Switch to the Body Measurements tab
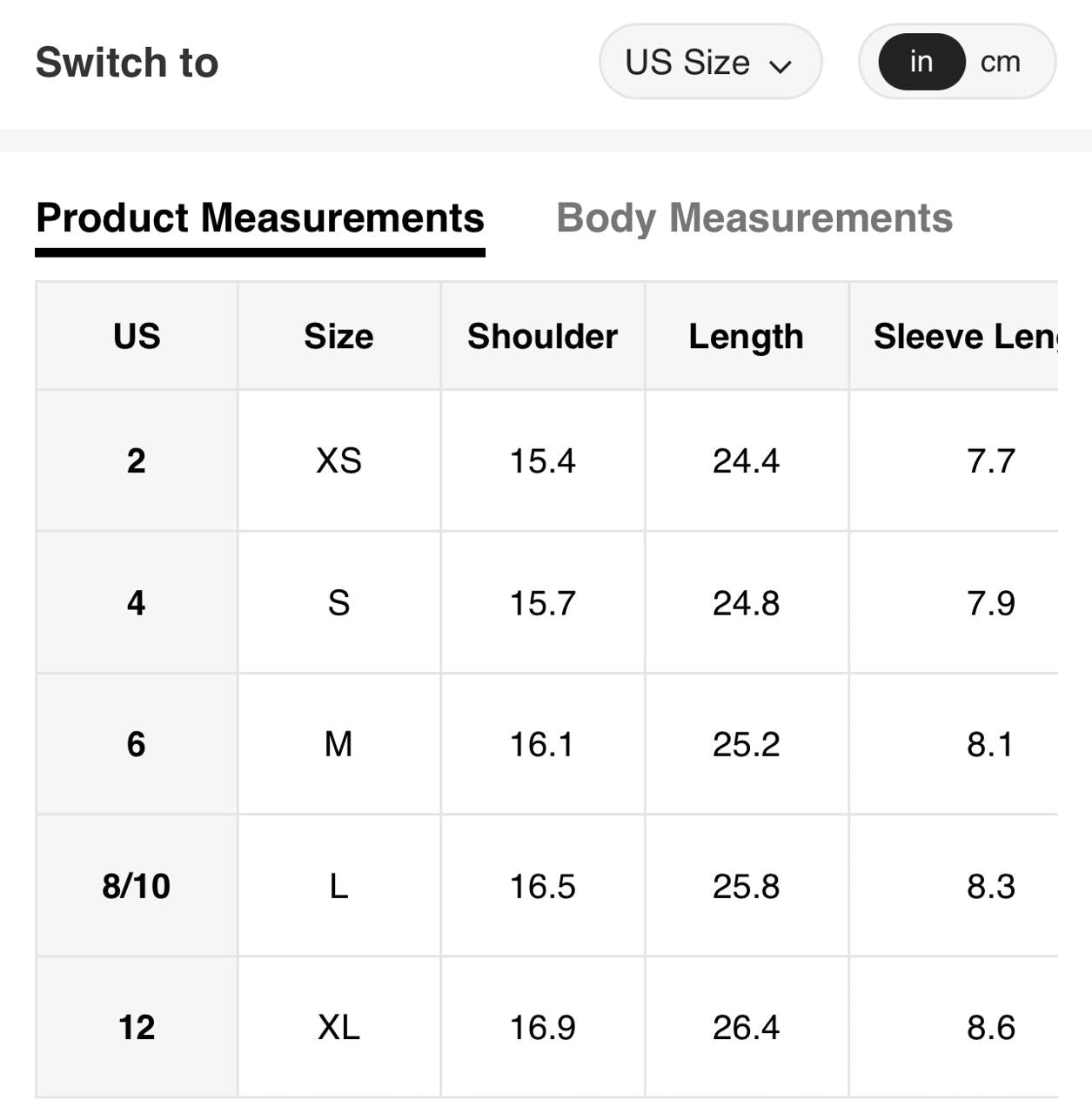1092x1114 pixels. pyautogui.click(x=754, y=218)
